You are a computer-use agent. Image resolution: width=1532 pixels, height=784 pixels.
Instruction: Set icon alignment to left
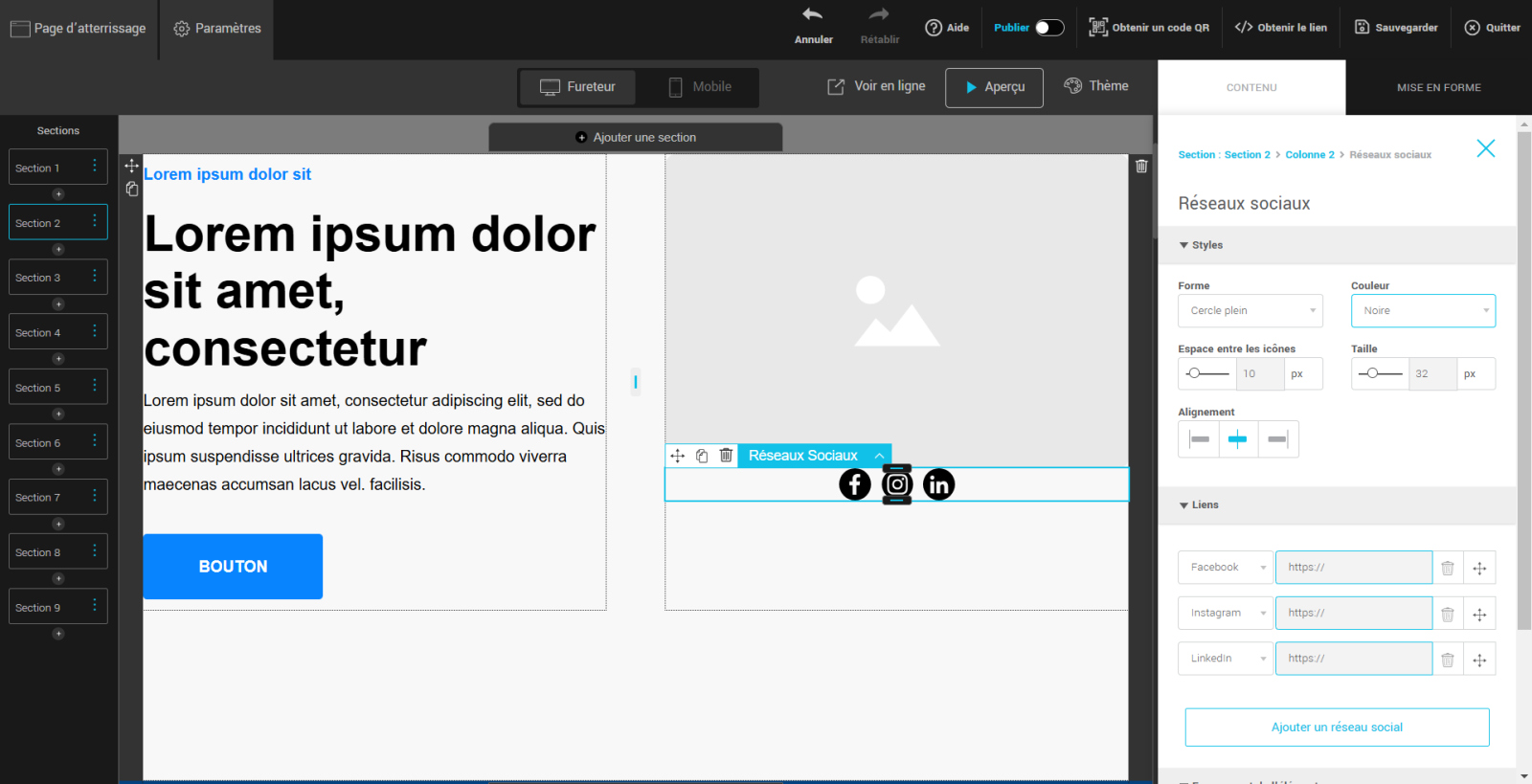coord(1199,439)
